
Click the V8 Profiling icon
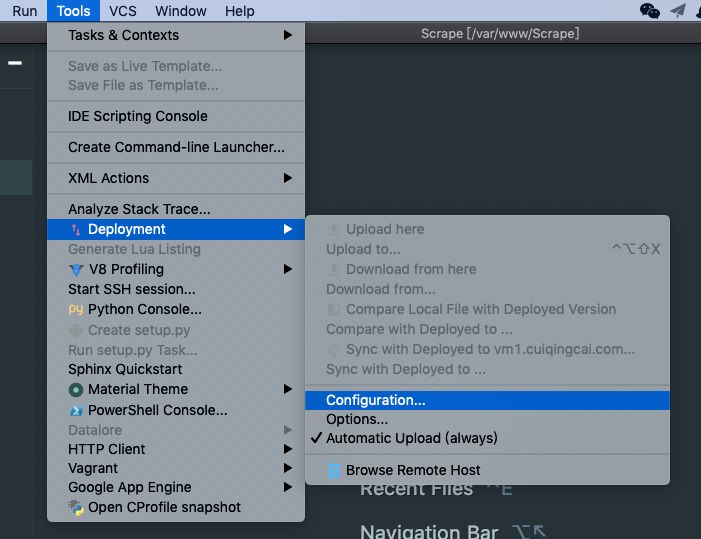76,270
